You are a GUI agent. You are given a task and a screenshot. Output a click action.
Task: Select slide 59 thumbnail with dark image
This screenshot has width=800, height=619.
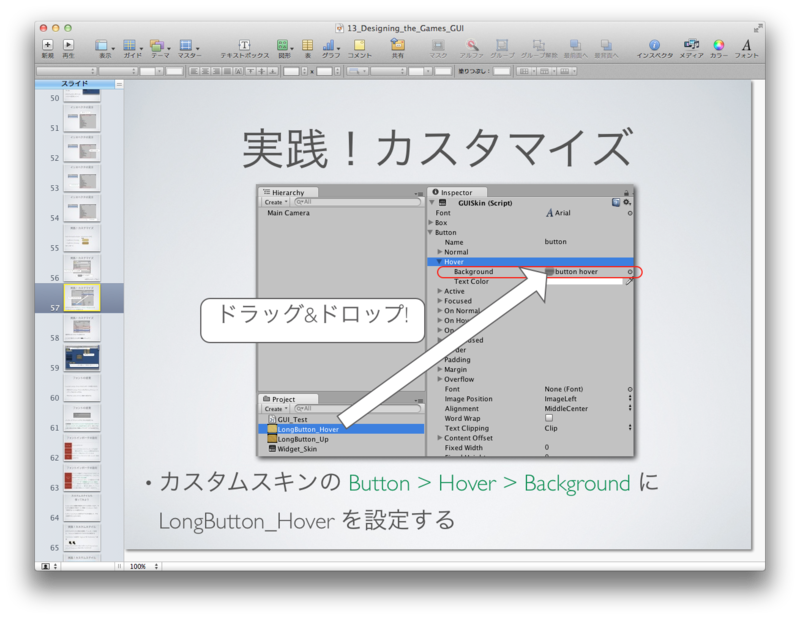pos(82,358)
